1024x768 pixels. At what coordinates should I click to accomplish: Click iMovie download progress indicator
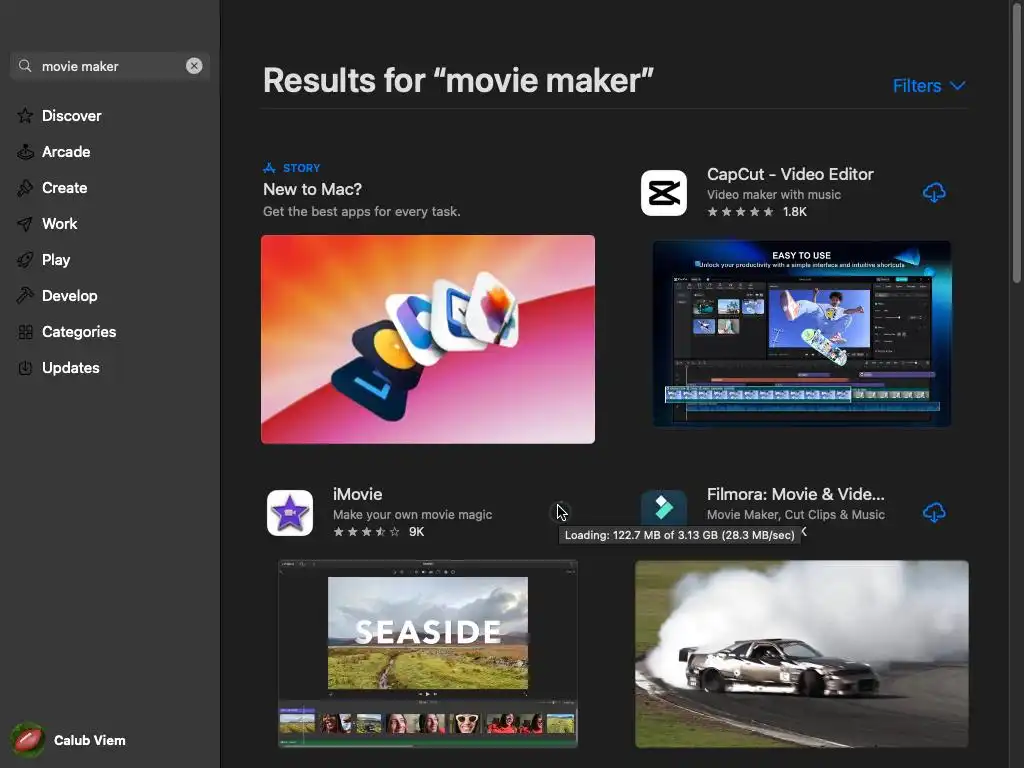(561, 513)
